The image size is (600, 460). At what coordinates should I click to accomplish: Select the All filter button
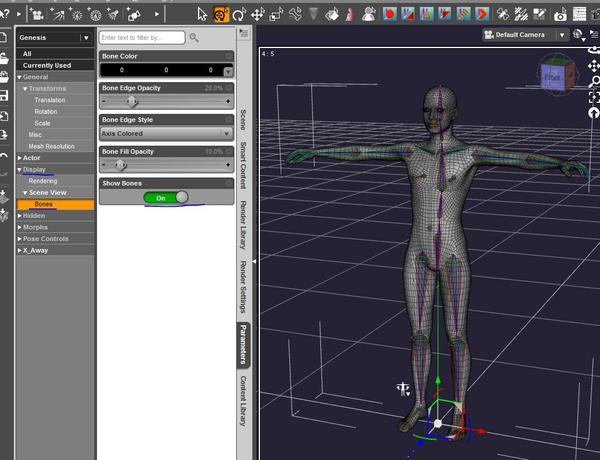point(55,54)
